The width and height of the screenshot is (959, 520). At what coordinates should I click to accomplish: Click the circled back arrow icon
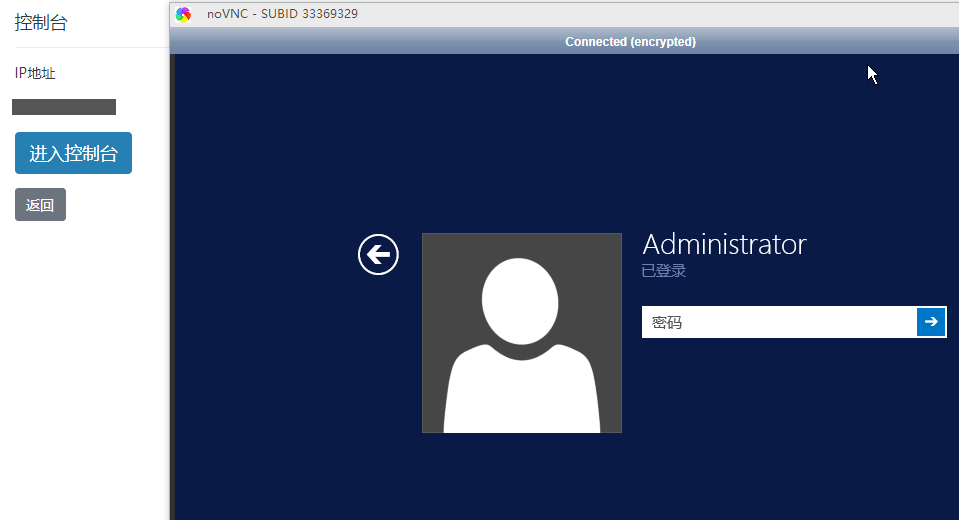point(378,255)
